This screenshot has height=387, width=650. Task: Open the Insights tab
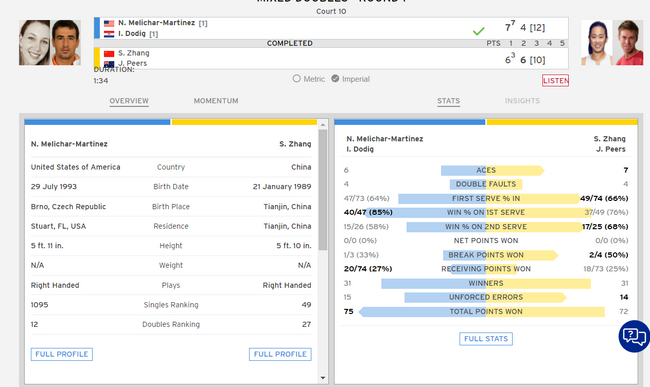click(522, 101)
